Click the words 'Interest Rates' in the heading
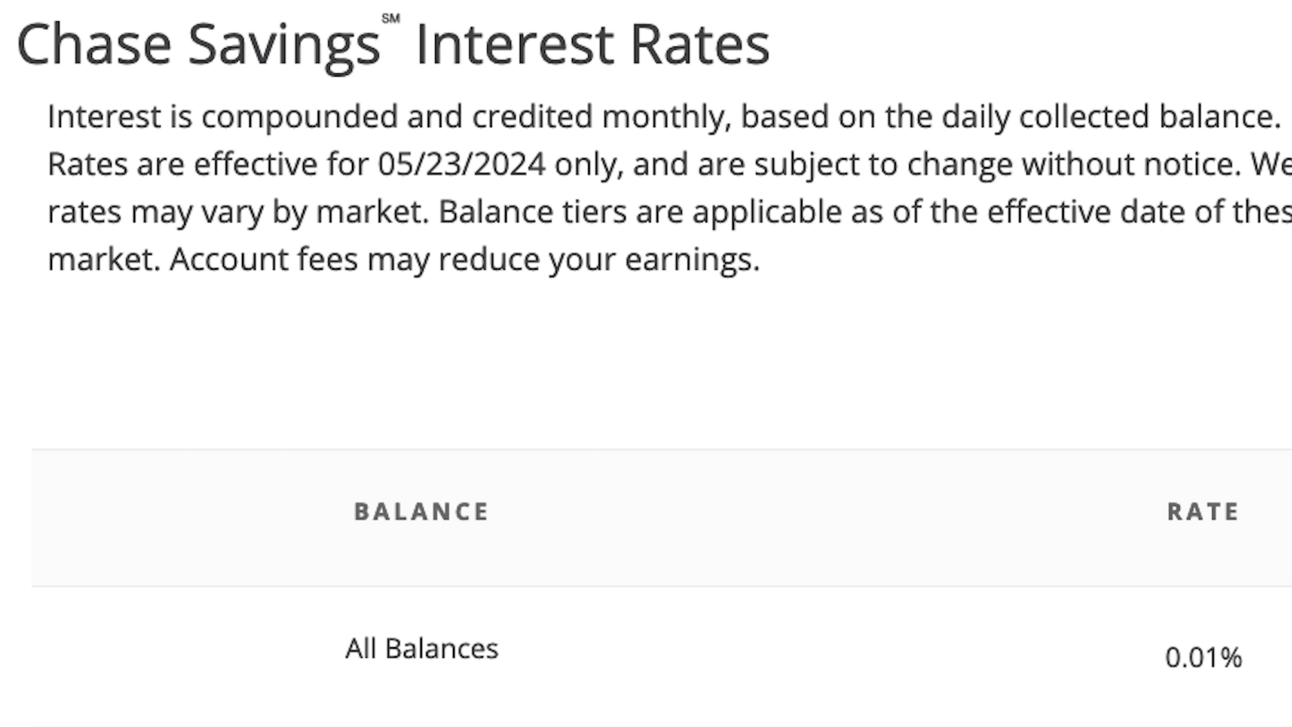 click(x=592, y=46)
